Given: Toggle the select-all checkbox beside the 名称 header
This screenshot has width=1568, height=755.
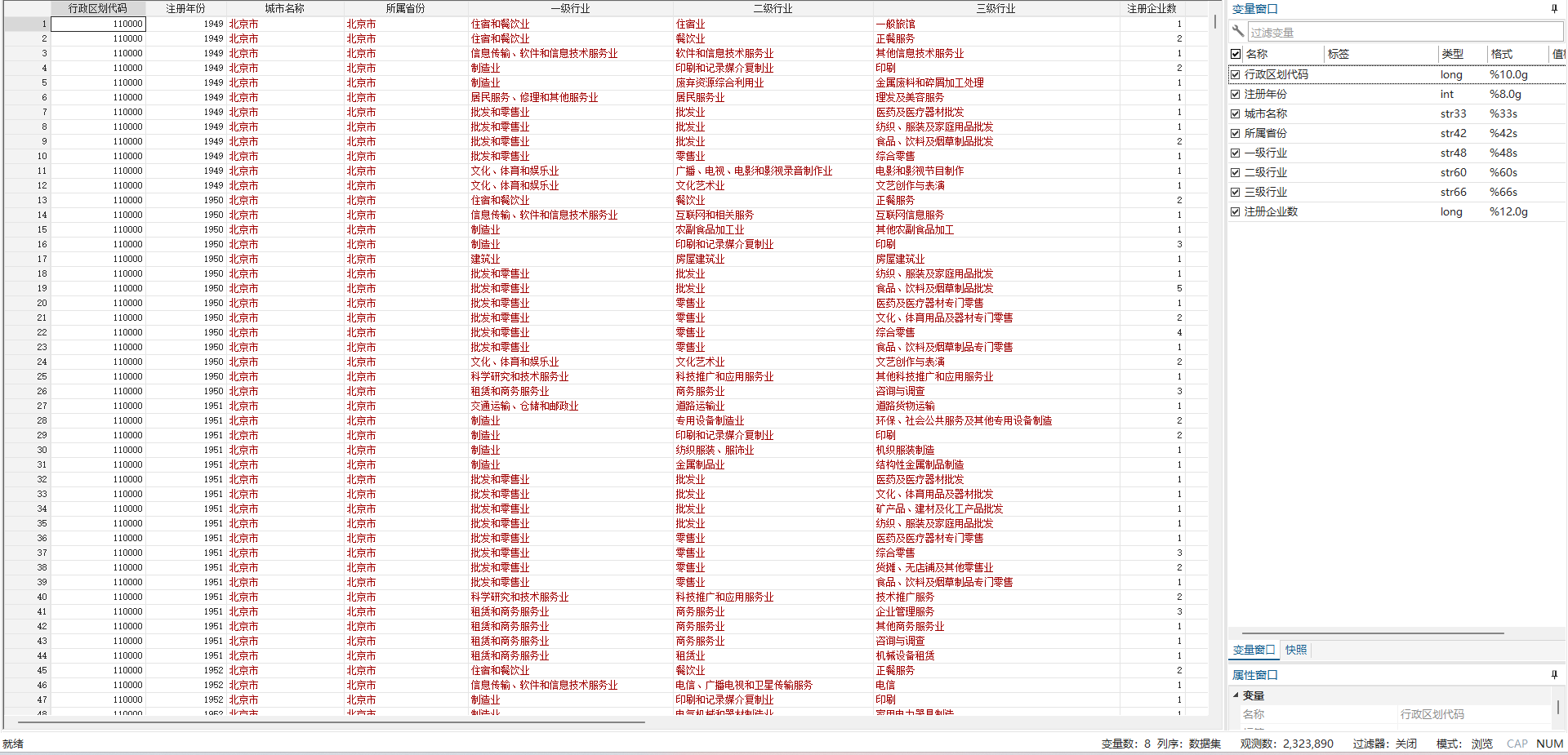Looking at the screenshot, I should 1236,54.
